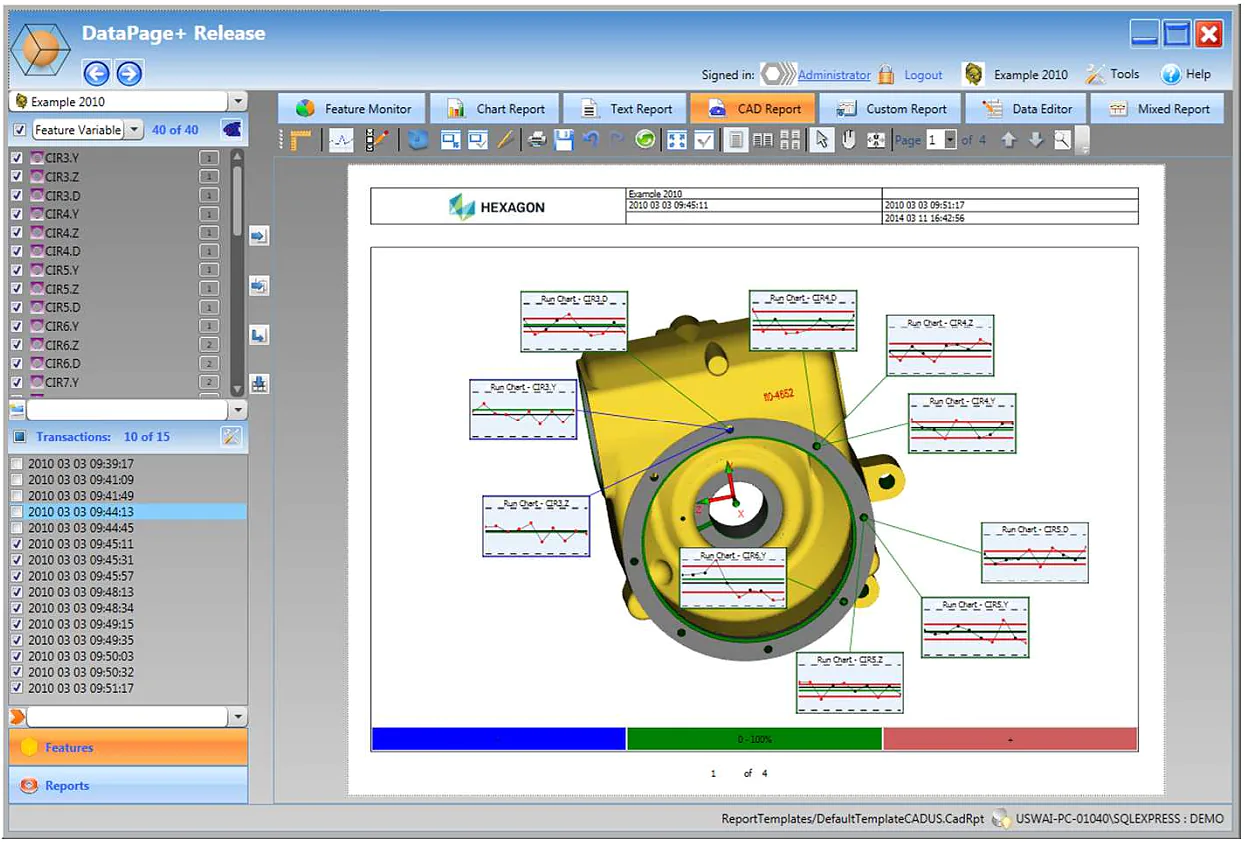
Task: Open the Text Report tab
Action: tap(625, 109)
